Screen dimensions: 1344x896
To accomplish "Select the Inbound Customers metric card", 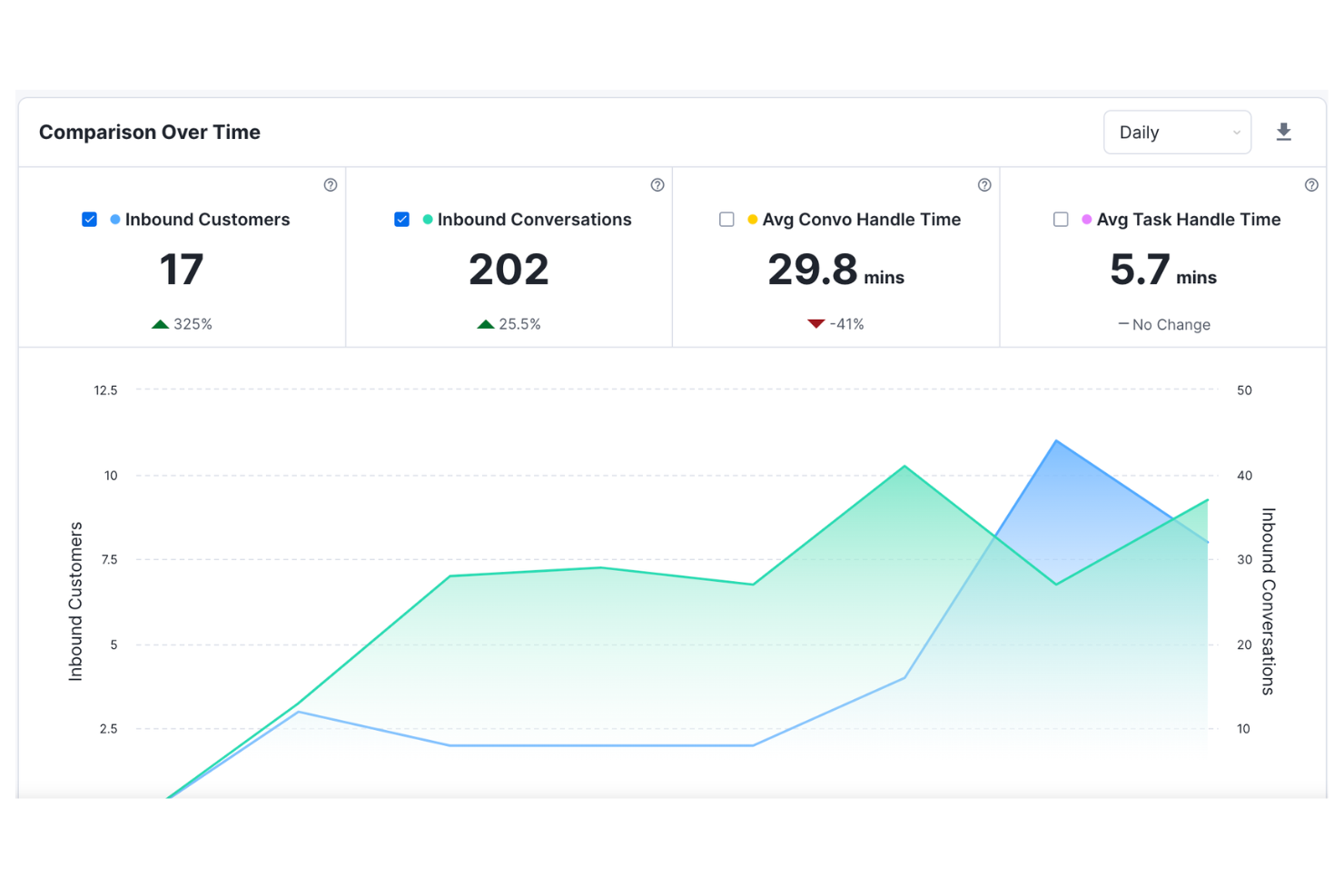I will pyautogui.click(x=182, y=257).
